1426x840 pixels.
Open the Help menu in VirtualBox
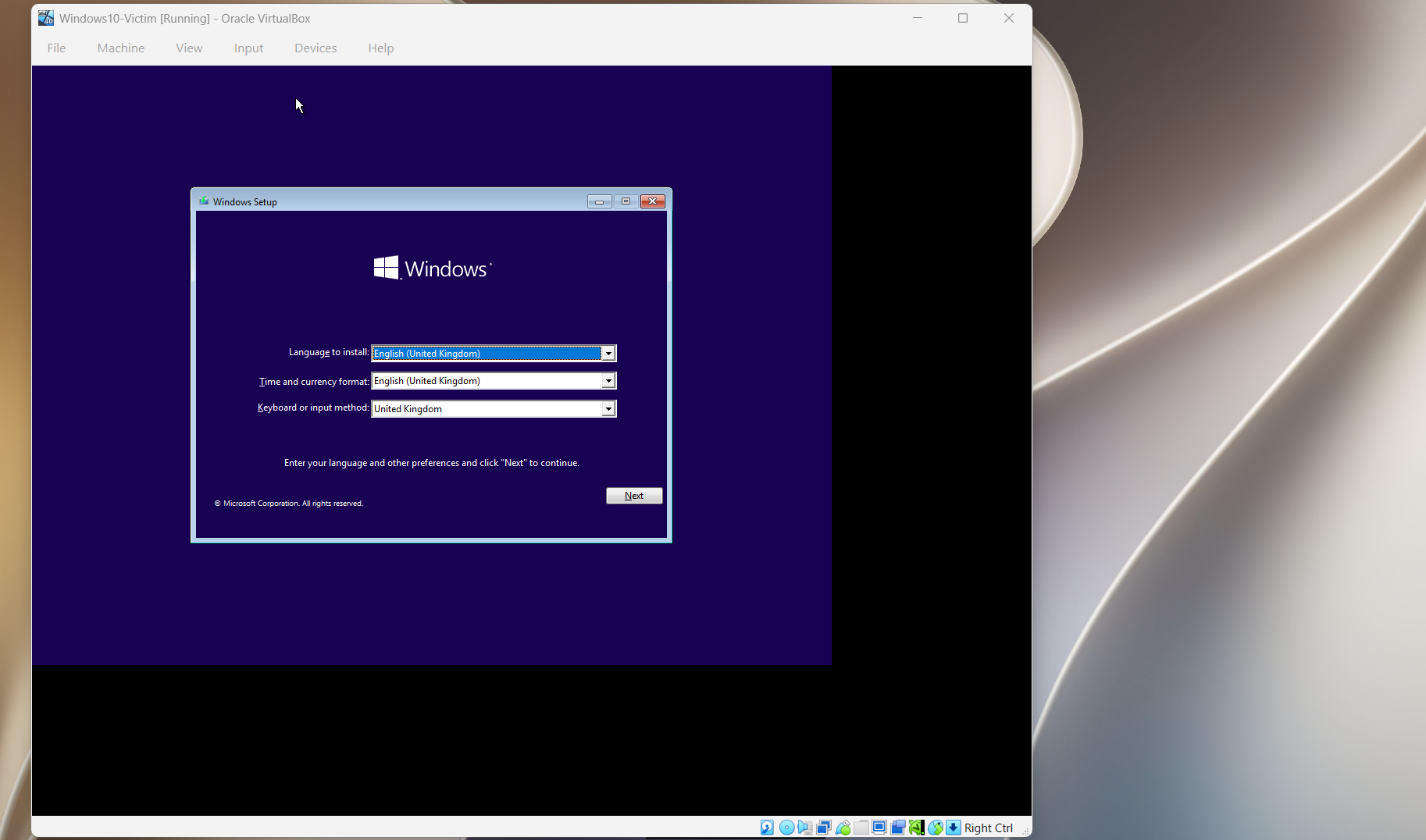pos(381,48)
